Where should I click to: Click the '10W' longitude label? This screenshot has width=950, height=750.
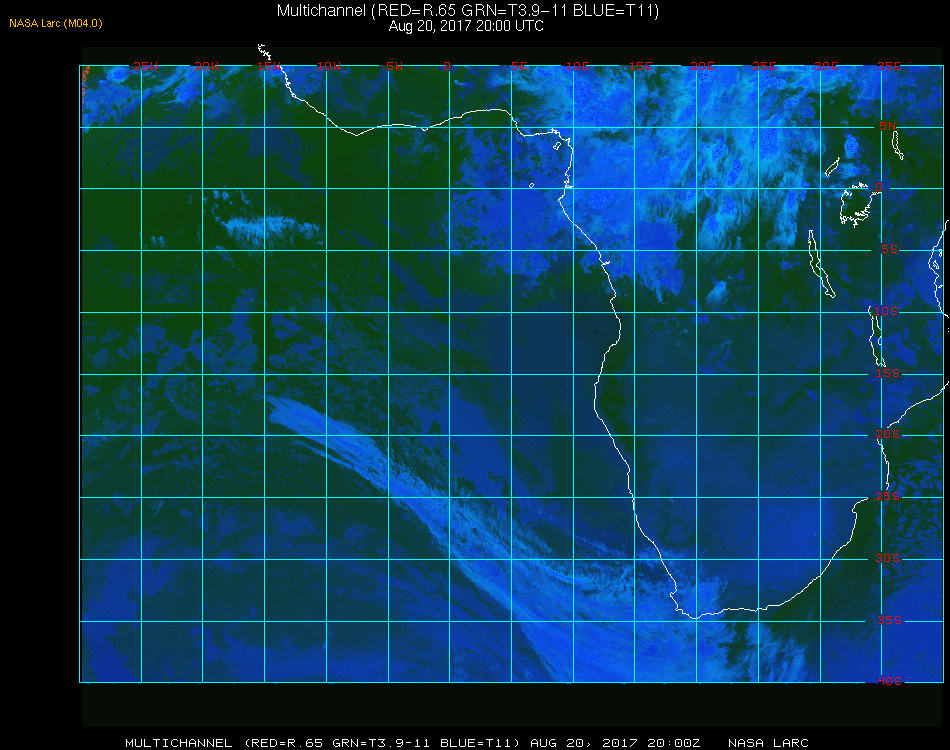click(x=329, y=66)
